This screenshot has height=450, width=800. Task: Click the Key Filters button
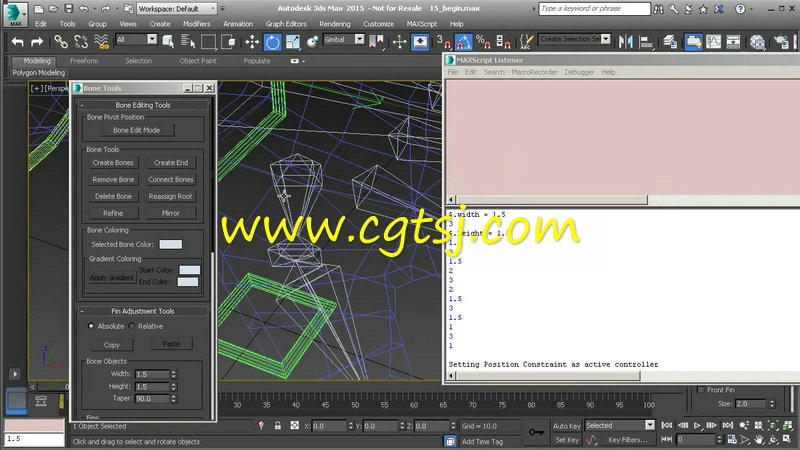tap(628, 440)
